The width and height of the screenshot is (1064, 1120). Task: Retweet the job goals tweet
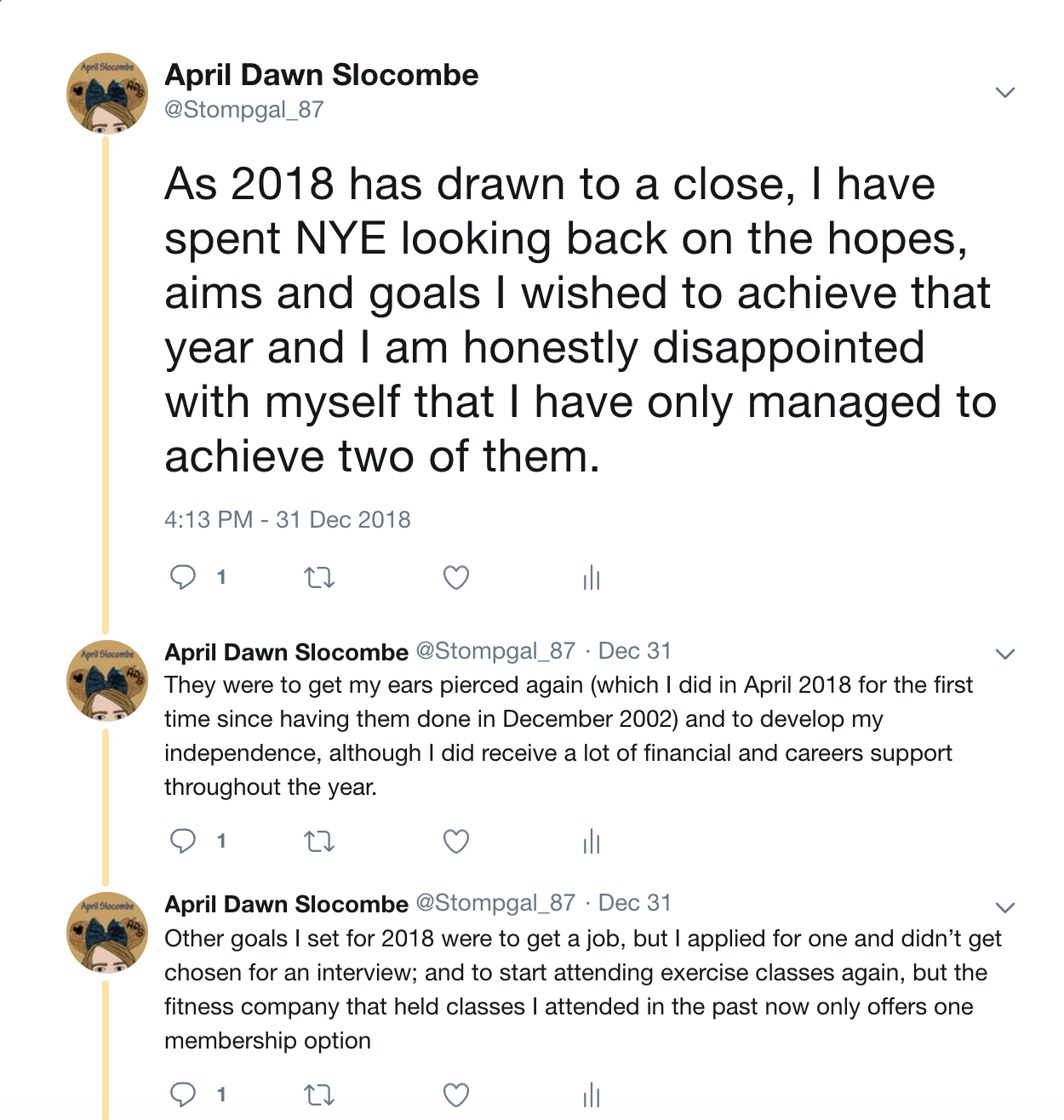319,1095
